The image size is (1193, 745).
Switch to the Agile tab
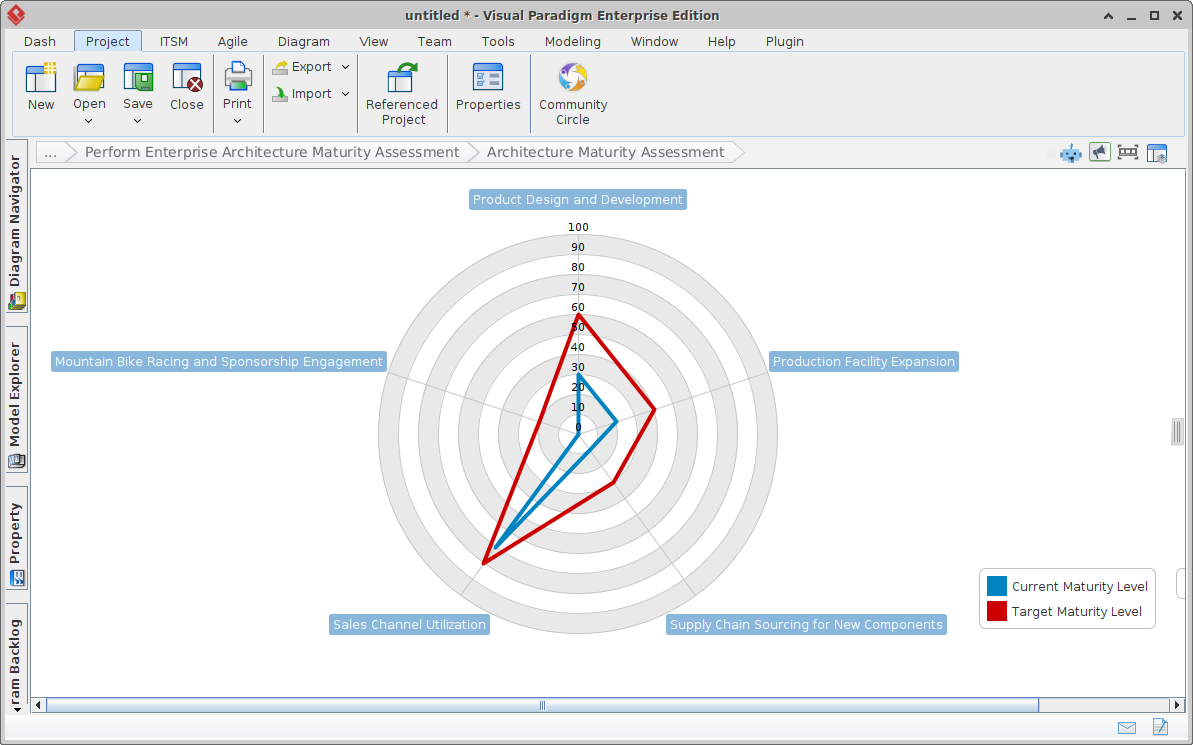[233, 41]
